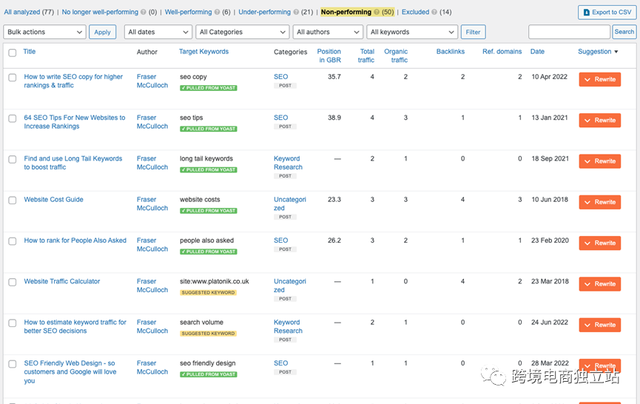Switch to the Under-performing tab

(x=257, y=12)
